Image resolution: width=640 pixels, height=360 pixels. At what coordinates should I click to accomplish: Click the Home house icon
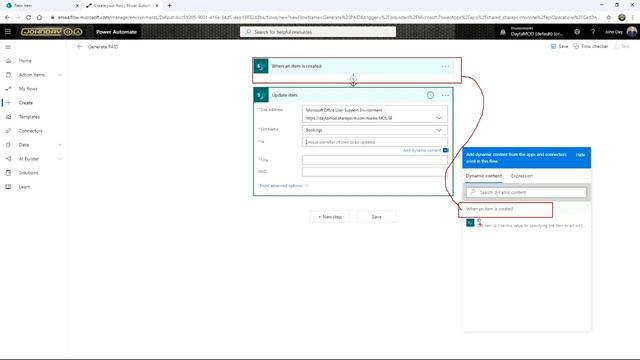[x=8, y=61]
